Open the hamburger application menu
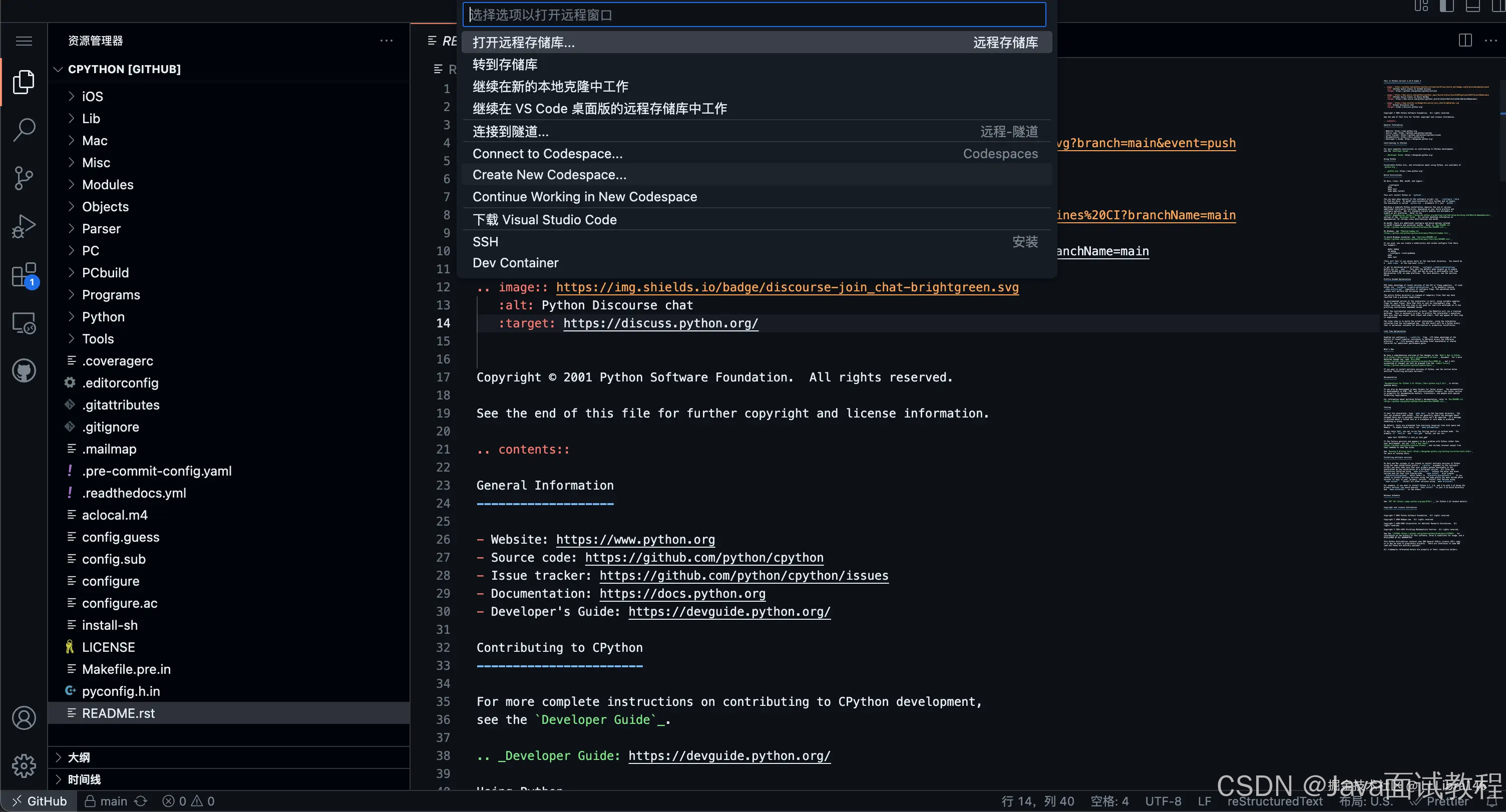Image resolution: width=1506 pixels, height=812 pixels. pyautogui.click(x=24, y=41)
